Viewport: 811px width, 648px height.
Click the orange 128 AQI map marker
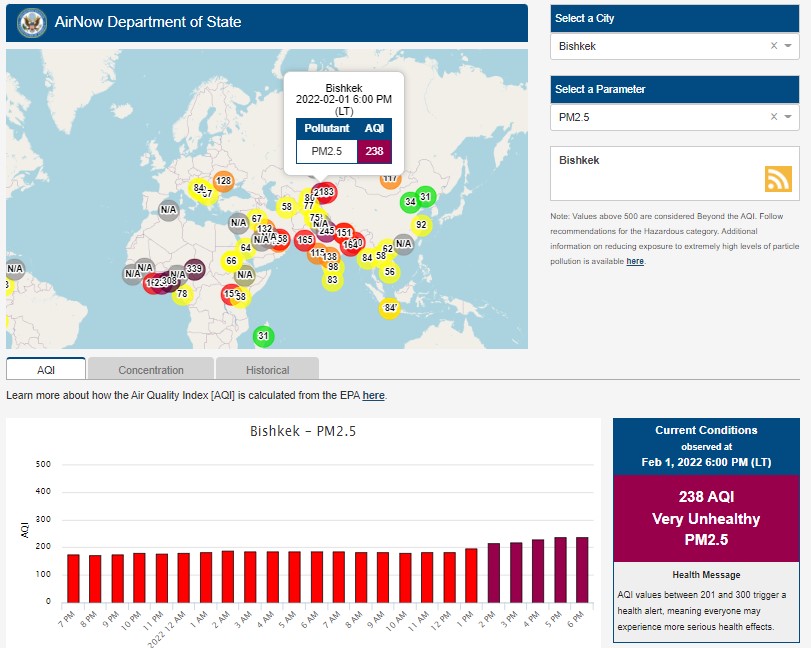[x=223, y=181]
